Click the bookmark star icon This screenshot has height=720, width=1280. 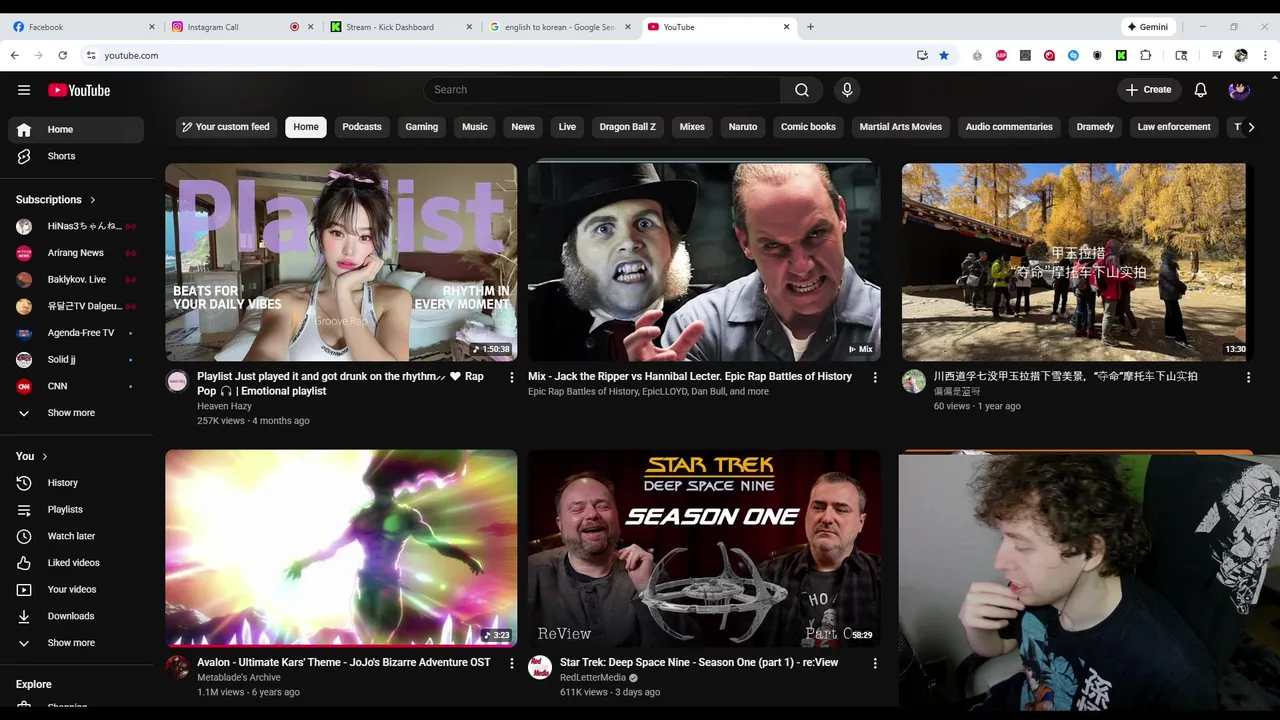click(944, 55)
